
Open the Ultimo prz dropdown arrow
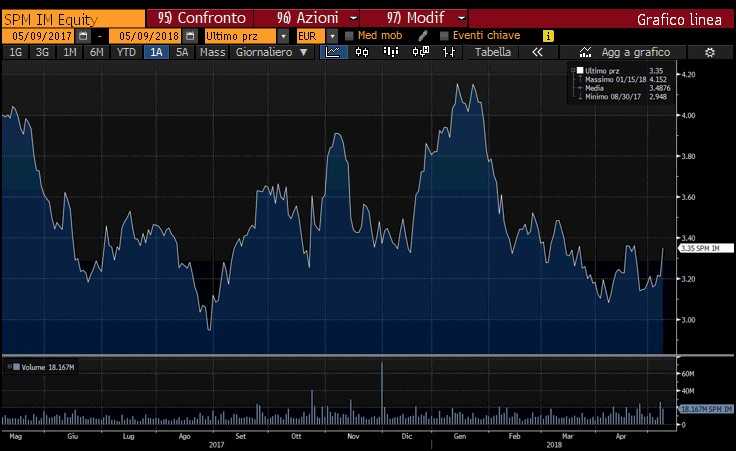click(x=283, y=36)
